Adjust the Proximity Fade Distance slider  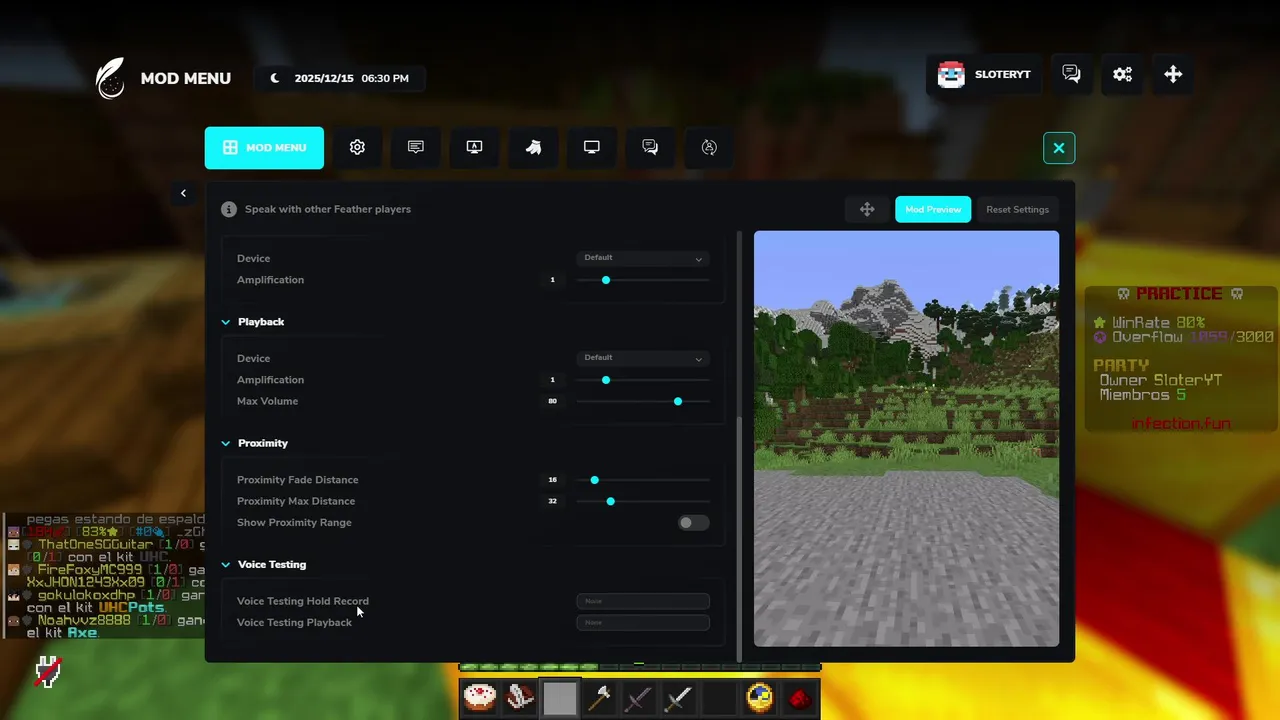click(x=643, y=480)
